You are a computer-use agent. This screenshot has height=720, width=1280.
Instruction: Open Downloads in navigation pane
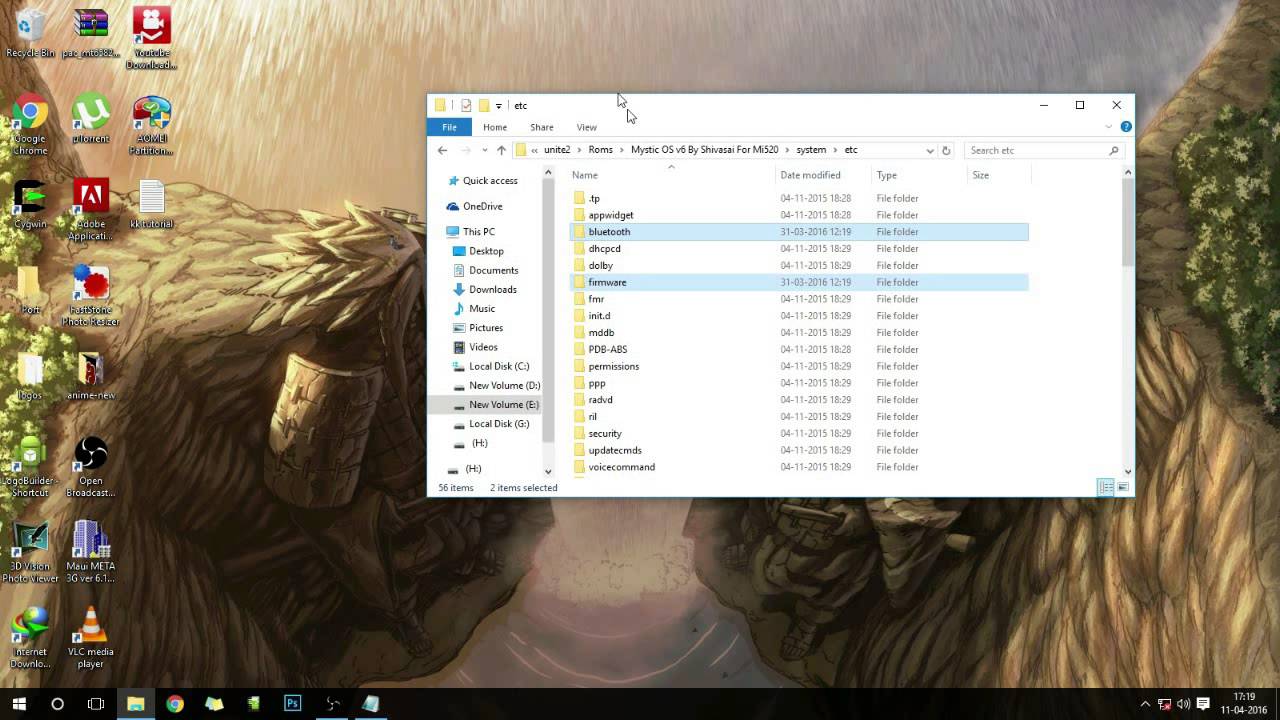pos(492,289)
